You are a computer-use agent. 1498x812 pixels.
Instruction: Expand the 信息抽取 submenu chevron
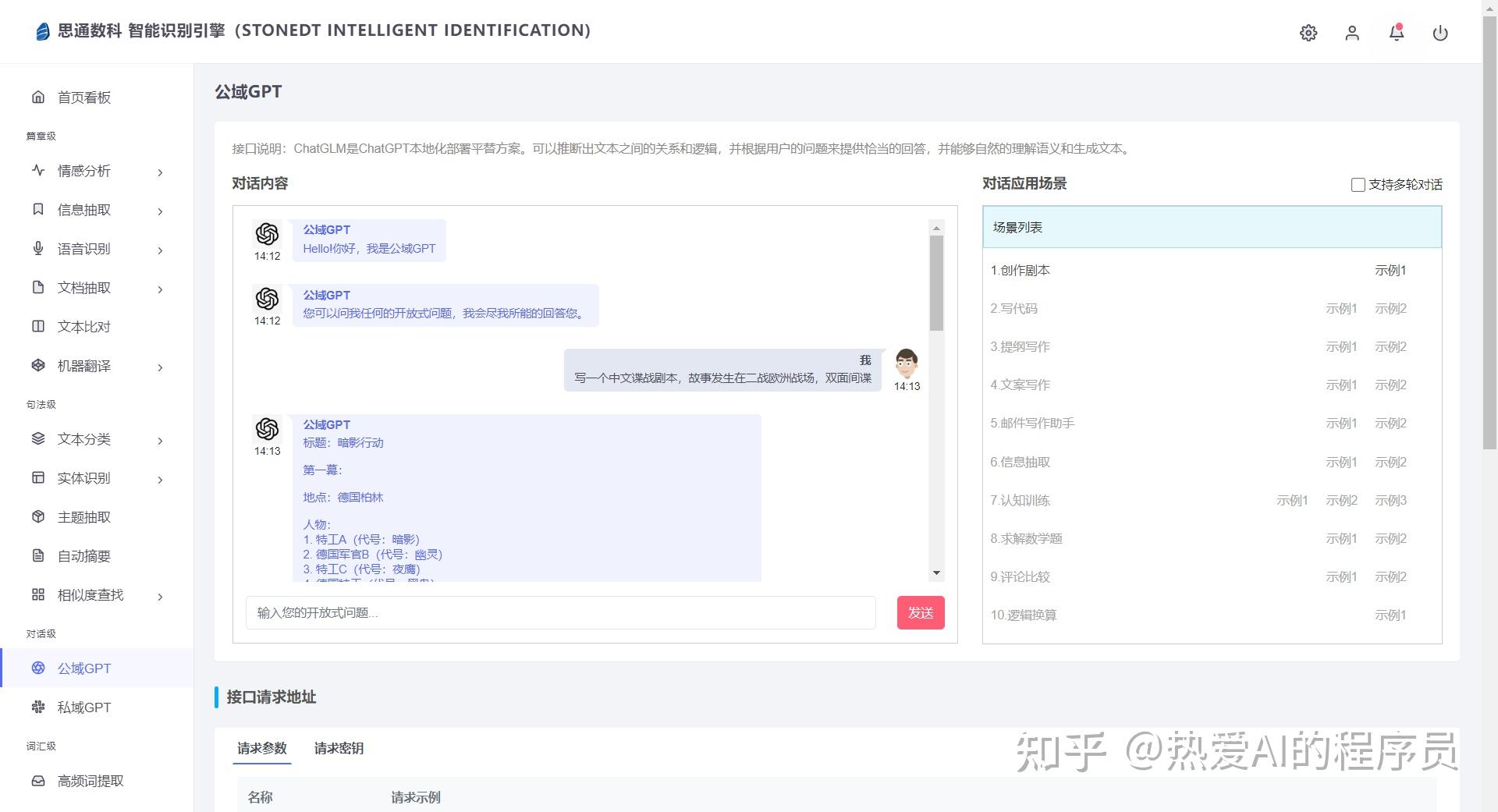pyautogui.click(x=160, y=211)
